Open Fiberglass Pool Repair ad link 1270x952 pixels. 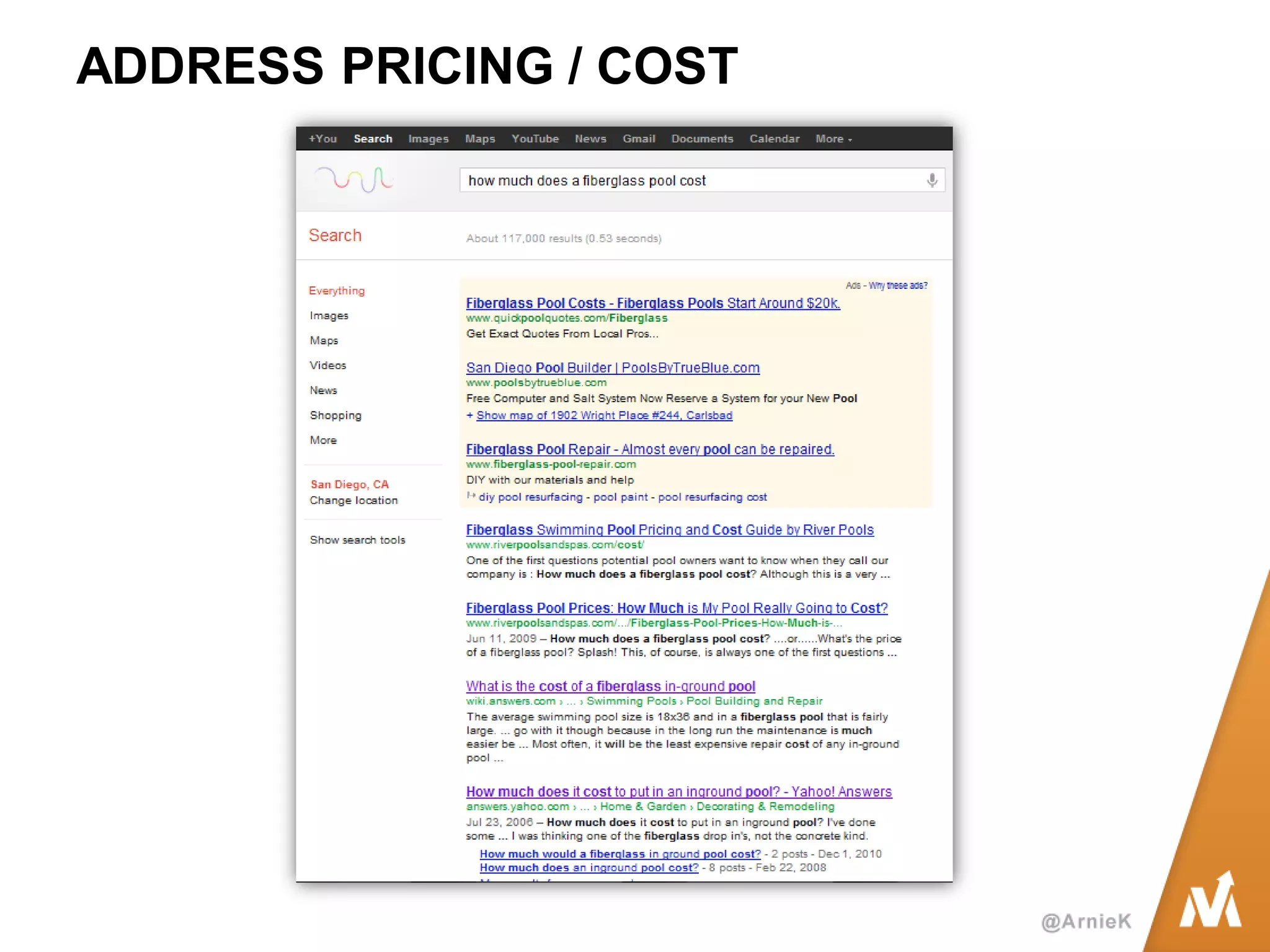650,449
